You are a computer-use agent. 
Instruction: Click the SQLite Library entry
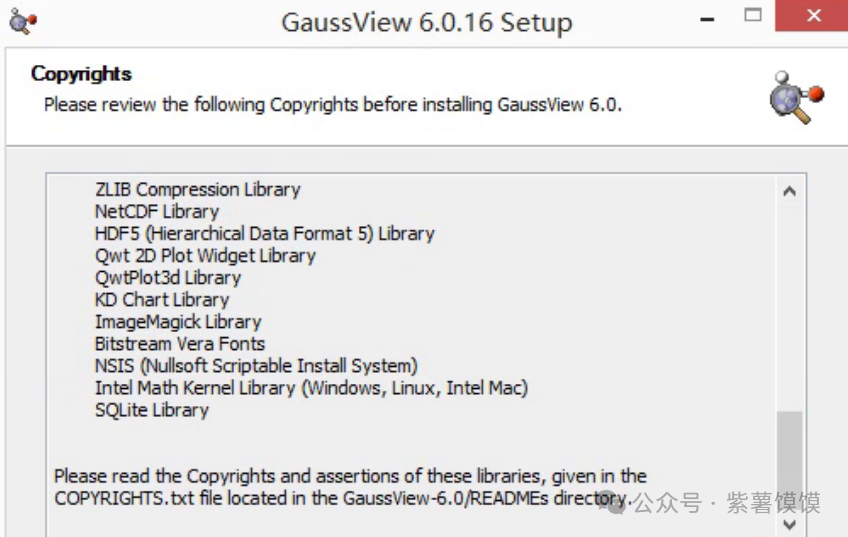(151, 410)
